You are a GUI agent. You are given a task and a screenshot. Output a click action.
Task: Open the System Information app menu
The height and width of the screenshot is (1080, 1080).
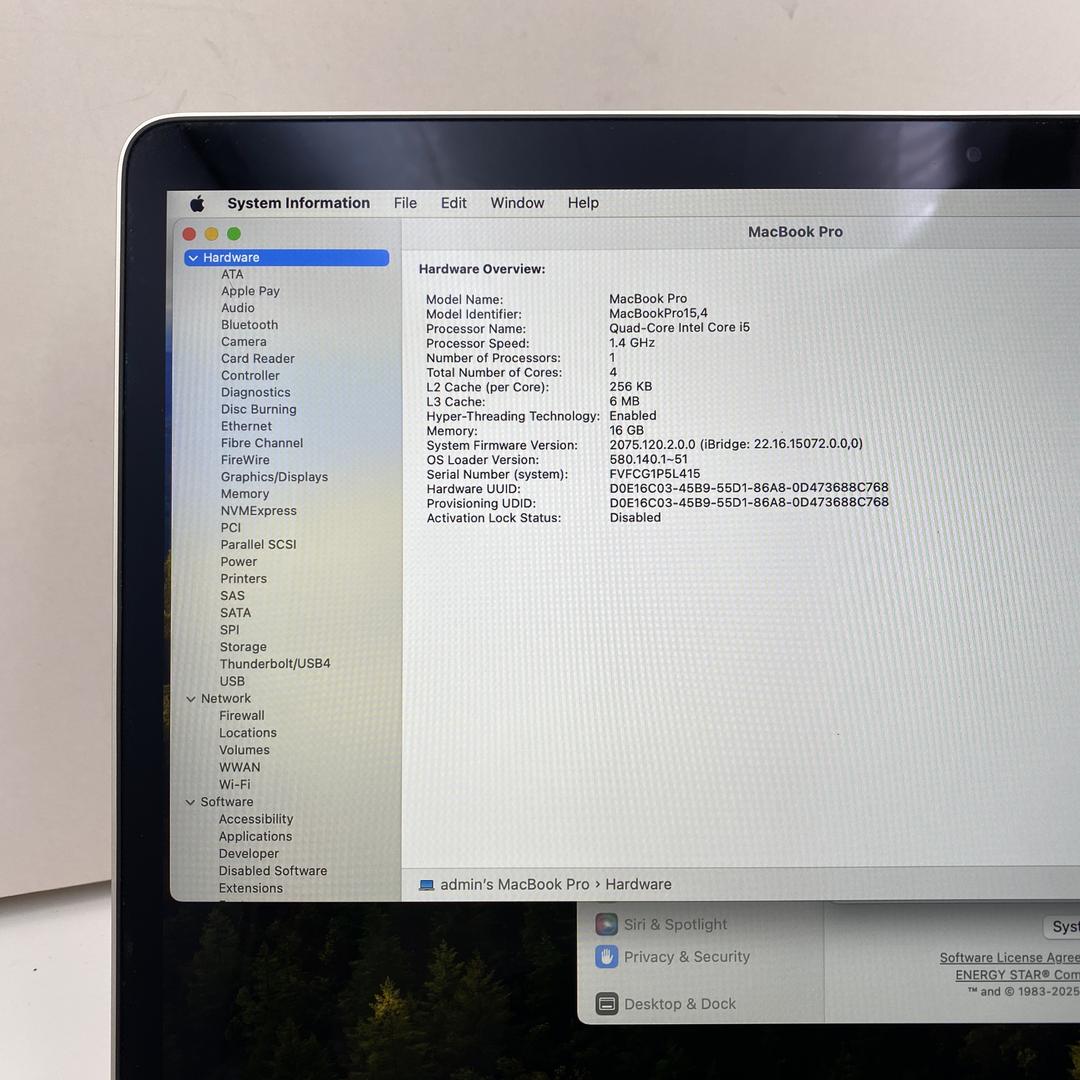[x=298, y=203]
